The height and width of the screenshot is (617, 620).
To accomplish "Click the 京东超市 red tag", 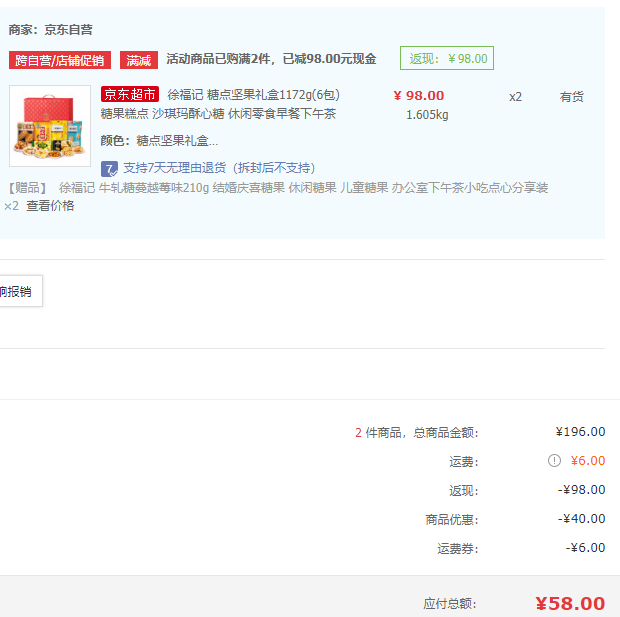I will 130,94.
